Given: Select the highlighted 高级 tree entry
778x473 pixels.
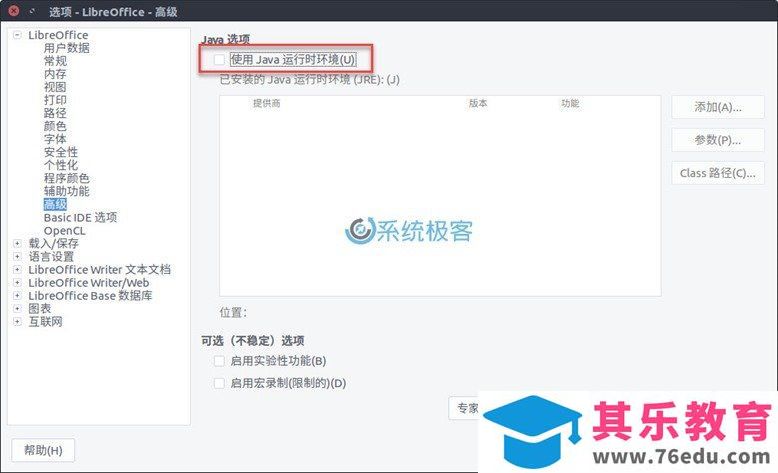Looking at the screenshot, I should tap(55, 204).
